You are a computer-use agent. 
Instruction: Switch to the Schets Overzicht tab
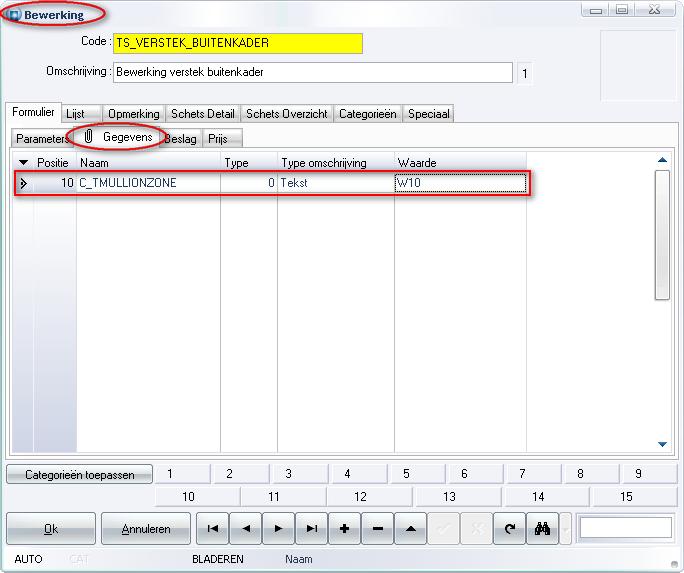point(287,114)
